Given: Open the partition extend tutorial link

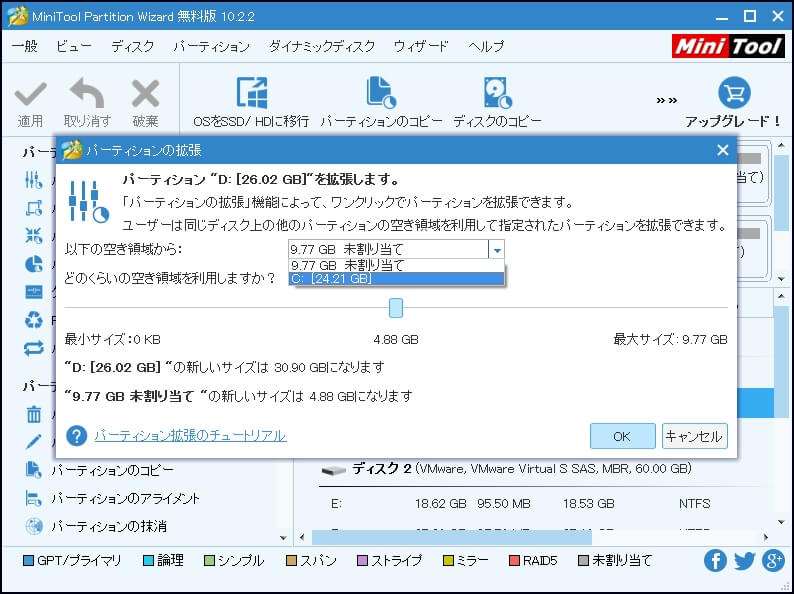Looking at the screenshot, I should coord(190,435).
